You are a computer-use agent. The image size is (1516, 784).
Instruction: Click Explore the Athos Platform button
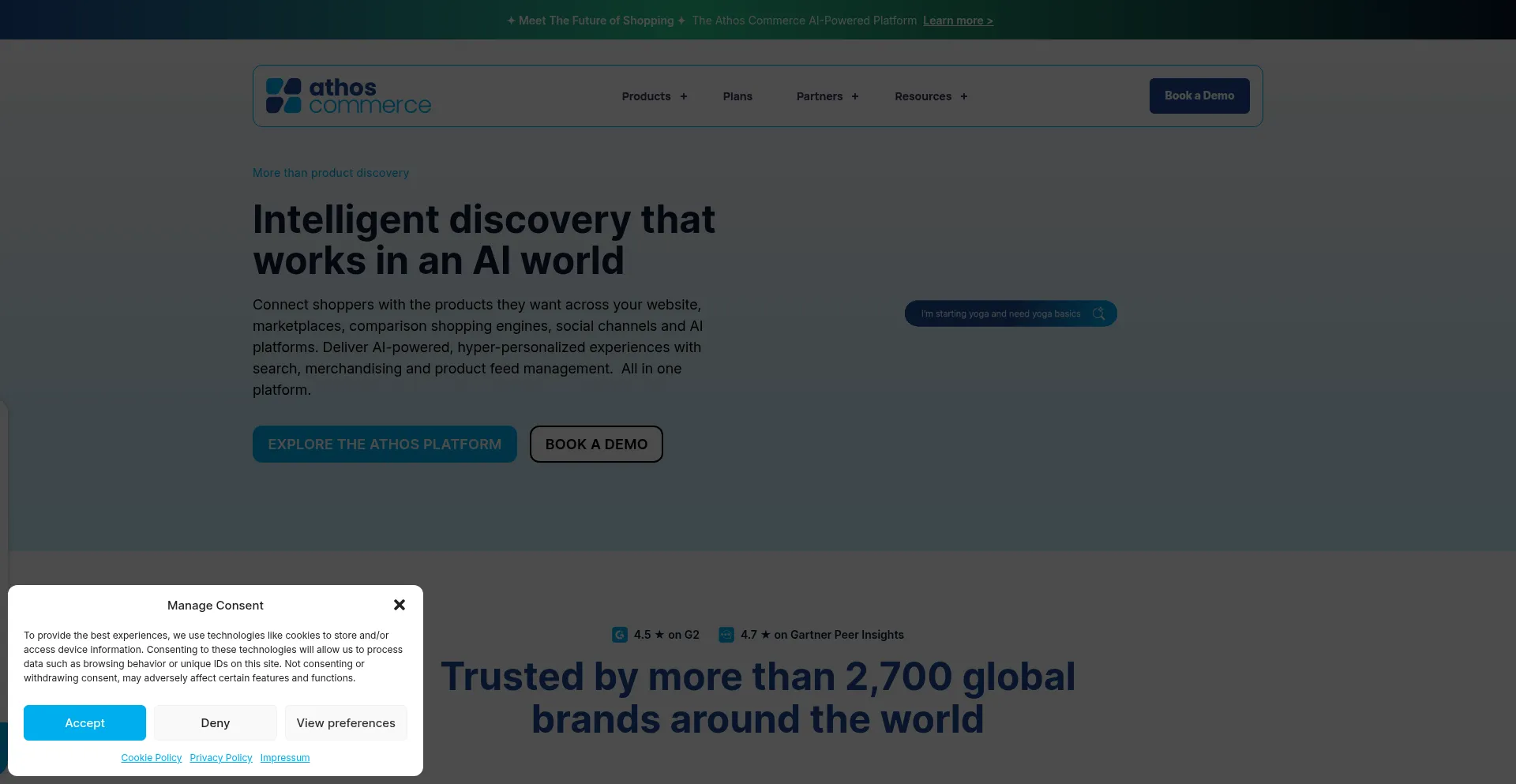click(x=385, y=445)
